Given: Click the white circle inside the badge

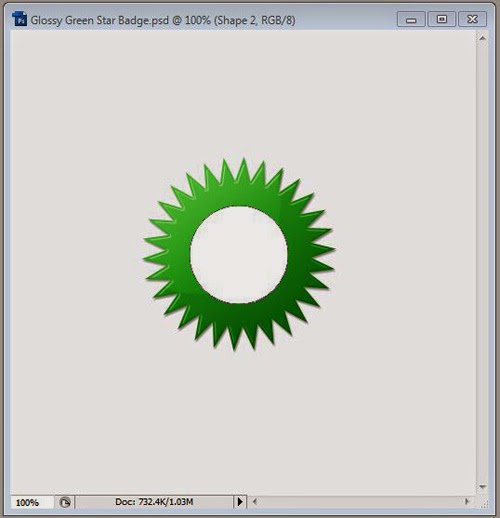Looking at the screenshot, I should 239,254.
